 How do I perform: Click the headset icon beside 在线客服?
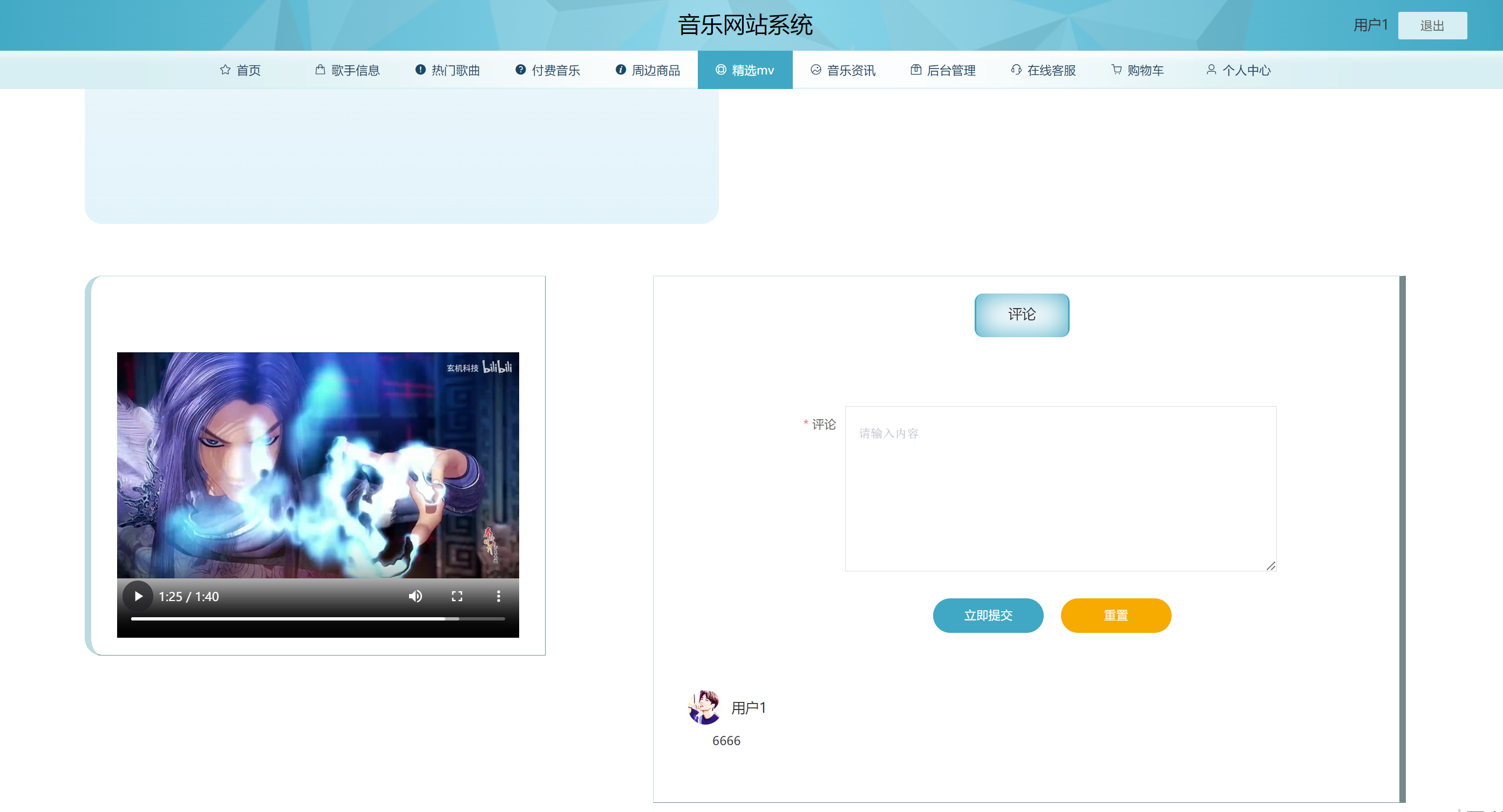(x=1016, y=70)
